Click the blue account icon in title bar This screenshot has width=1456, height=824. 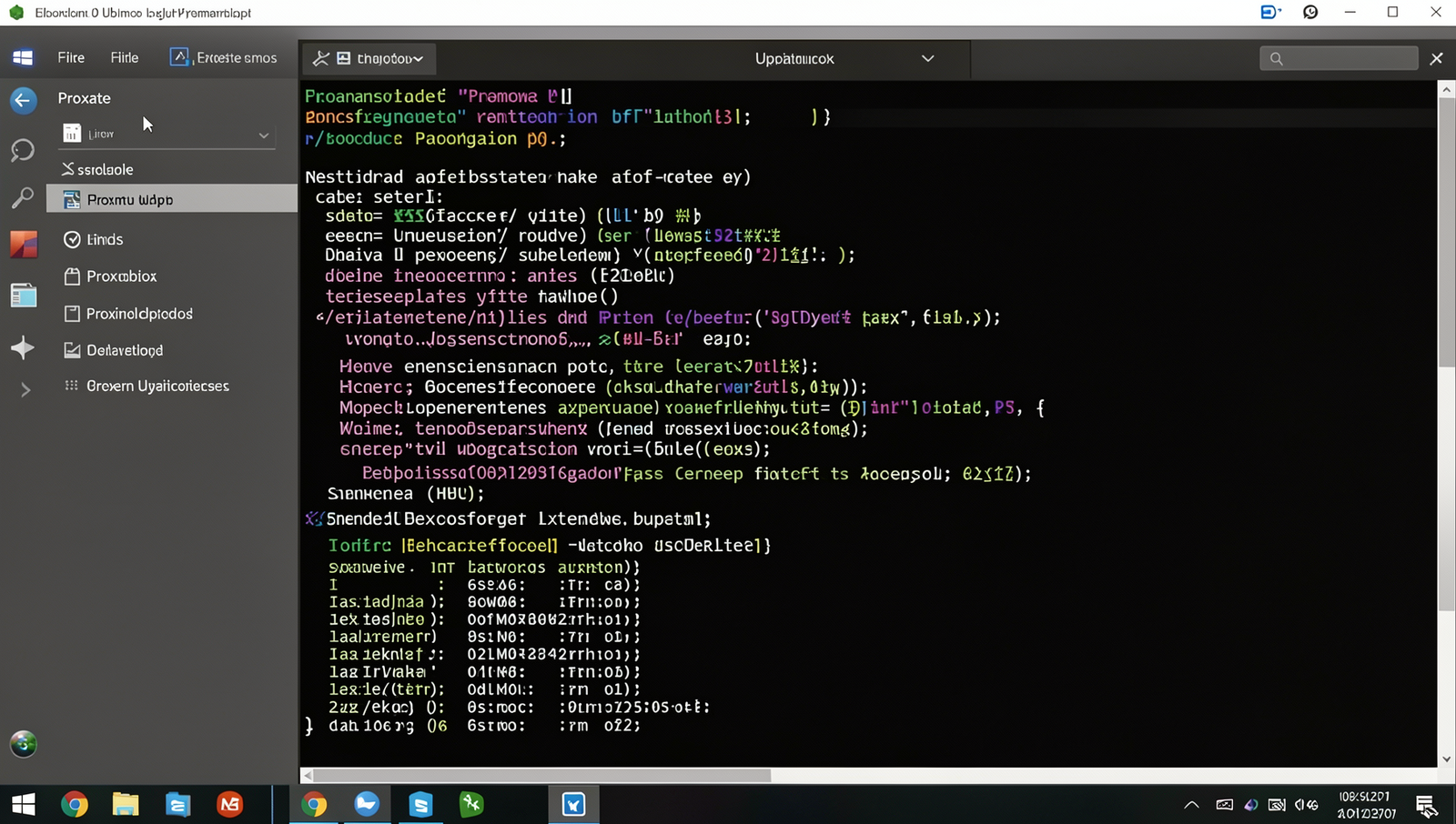pyautogui.click(x=1270, y=12)
